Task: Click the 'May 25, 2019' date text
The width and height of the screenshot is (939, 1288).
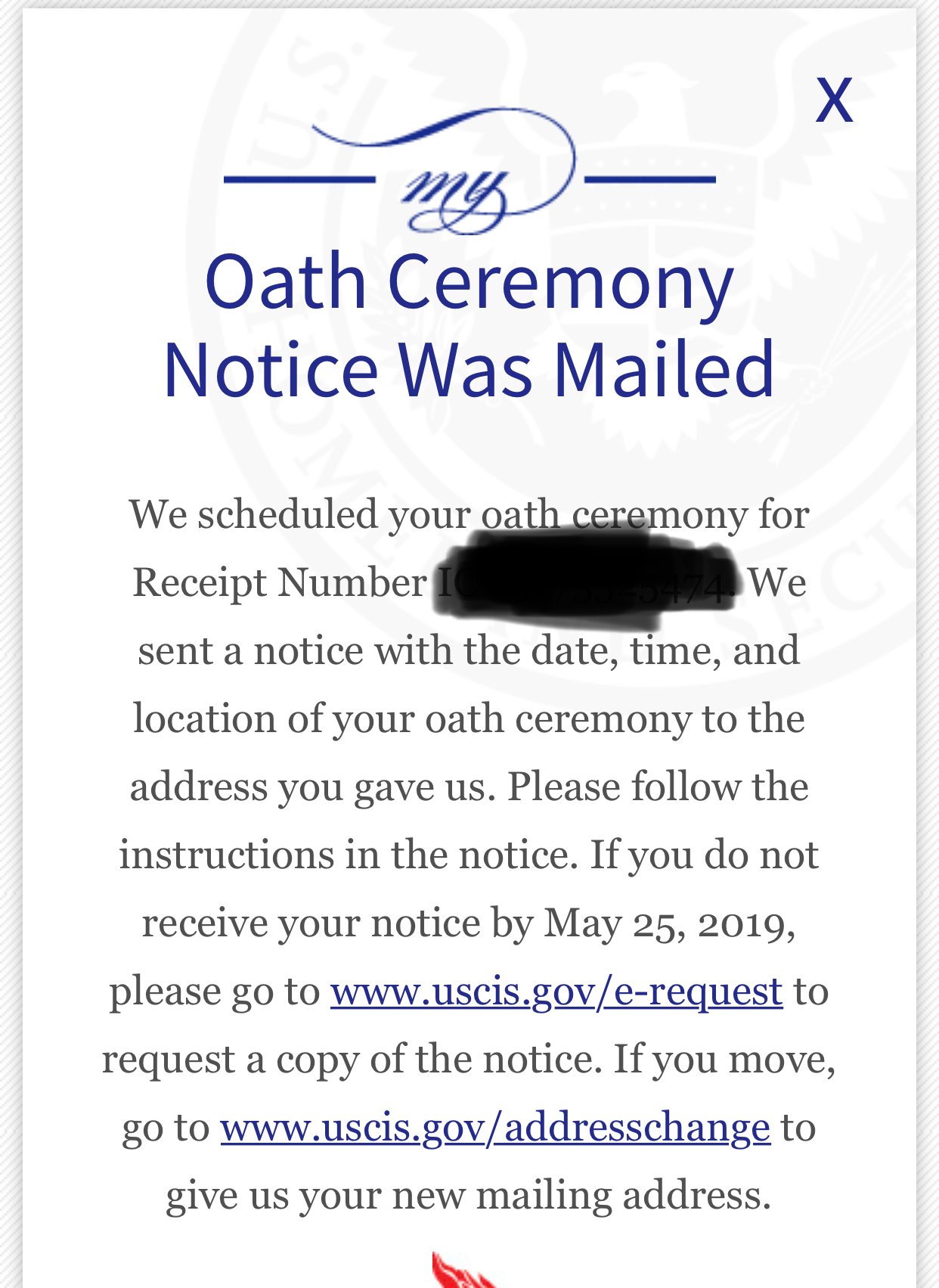Action: point(669,924)
